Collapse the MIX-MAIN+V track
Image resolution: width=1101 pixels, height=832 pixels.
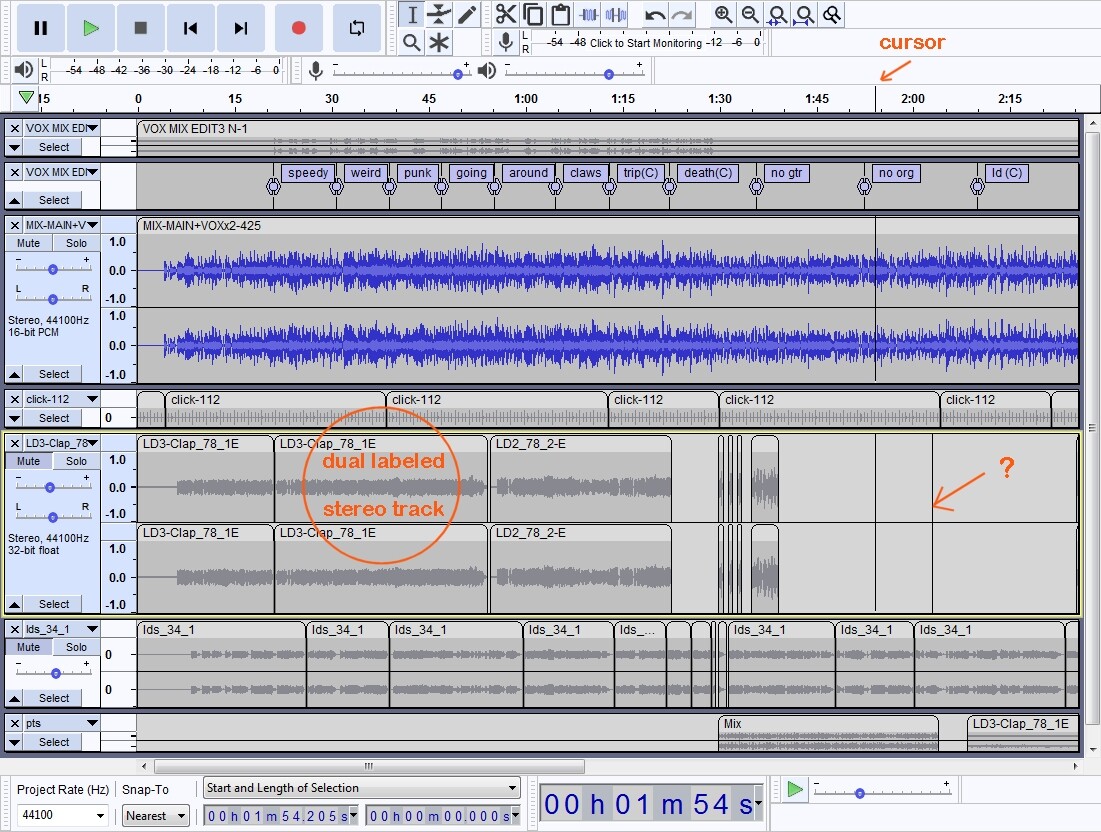pyautogui.click(x=14, y=374)
